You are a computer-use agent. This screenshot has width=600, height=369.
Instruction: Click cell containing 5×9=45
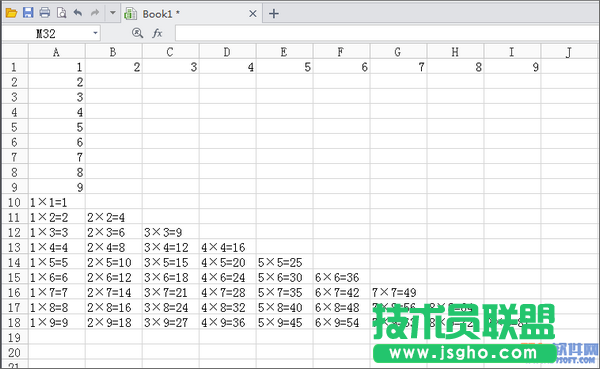click(x=285, y=322)
